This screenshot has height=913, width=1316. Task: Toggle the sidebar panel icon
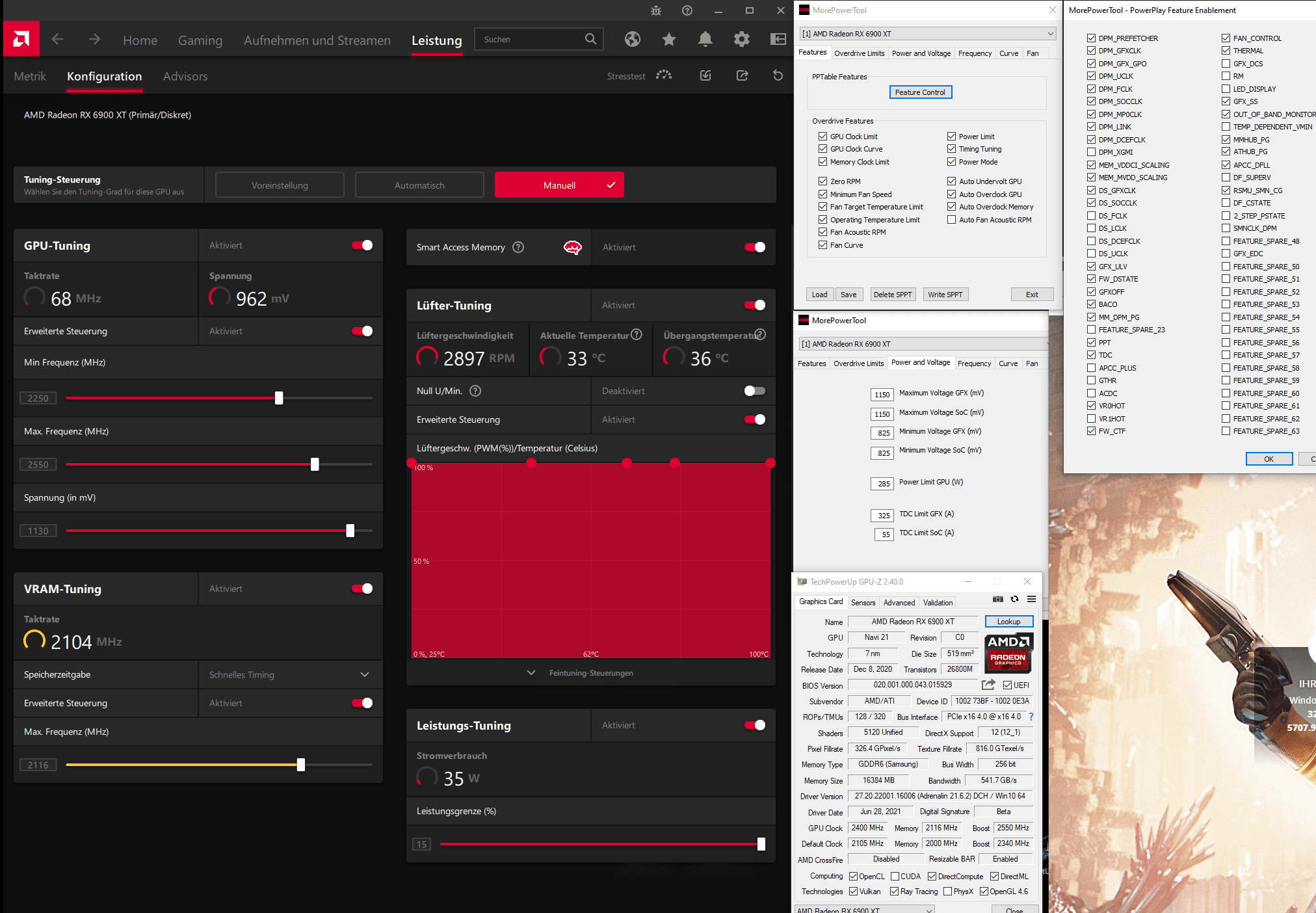[x=778, y=40]
